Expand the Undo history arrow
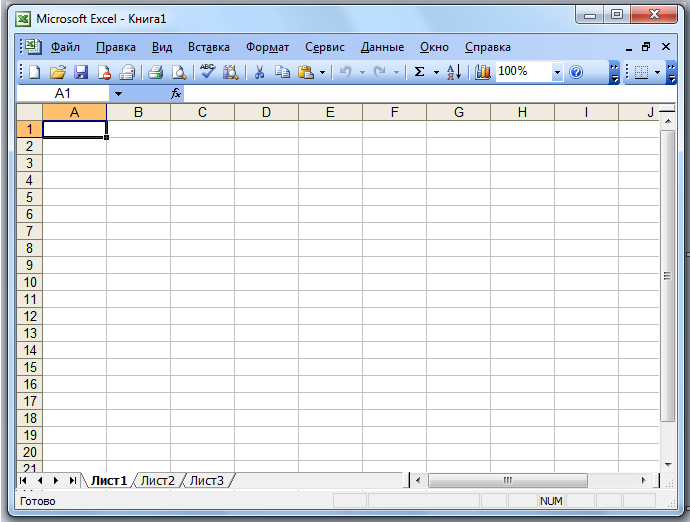The height and width of the screenshot is (522, 690). 362,72
